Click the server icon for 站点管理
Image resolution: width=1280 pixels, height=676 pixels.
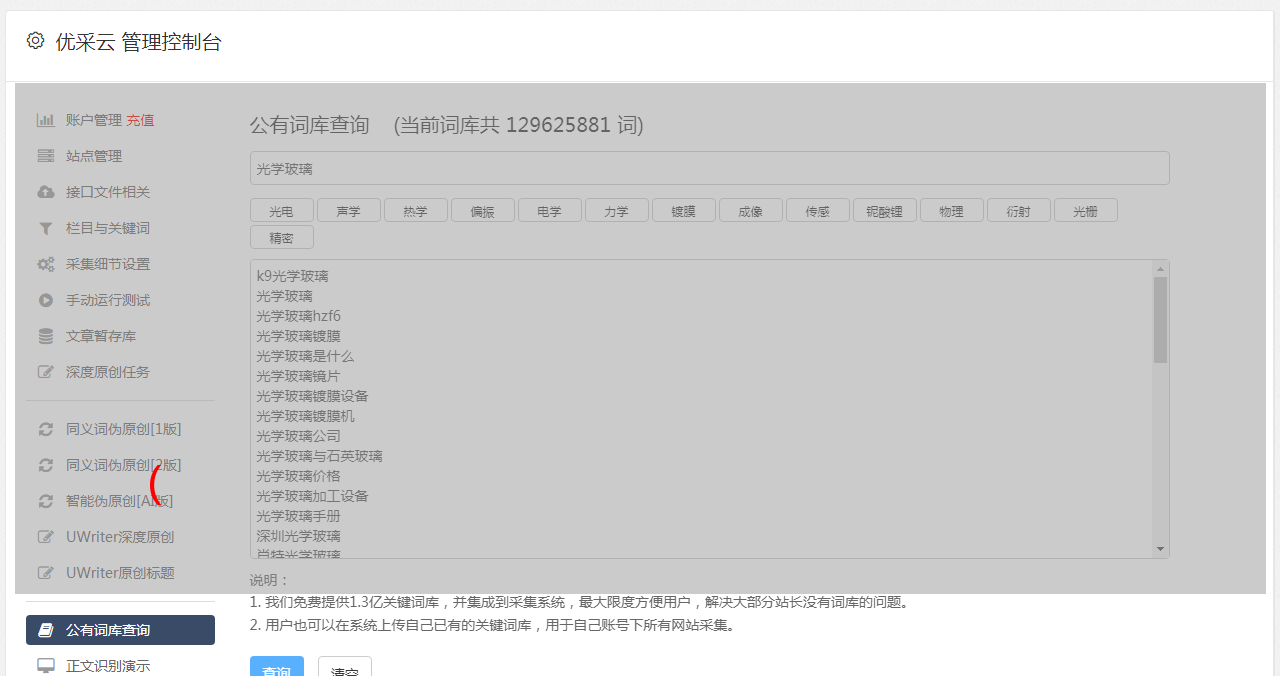click(x=46, y=156)
